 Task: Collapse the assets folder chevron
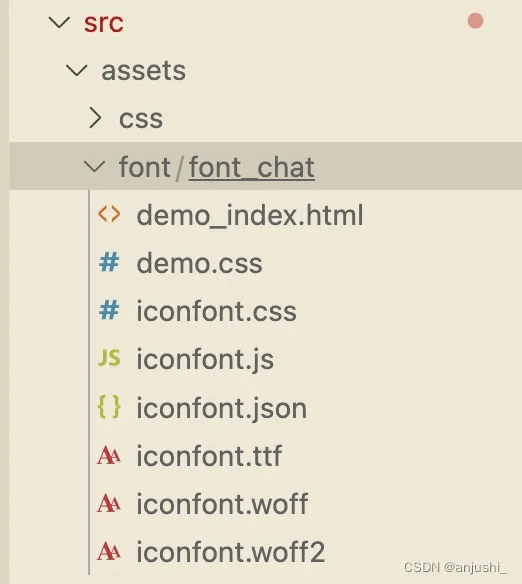77,70
